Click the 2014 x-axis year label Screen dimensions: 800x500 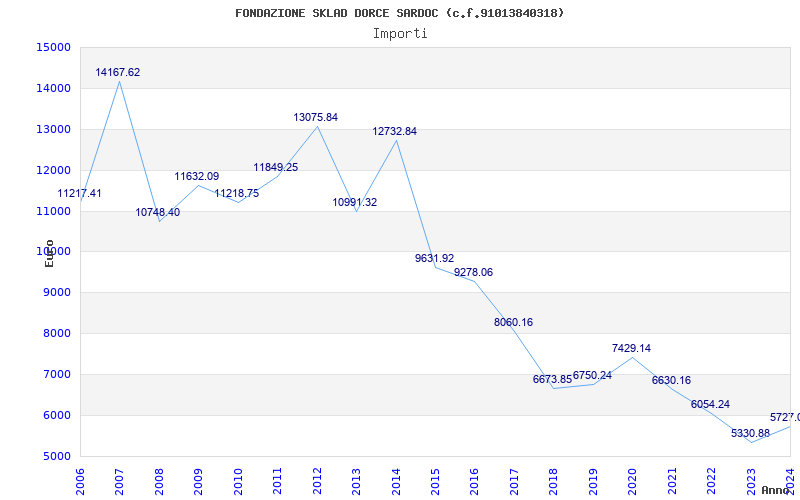(x=396, y=481)
